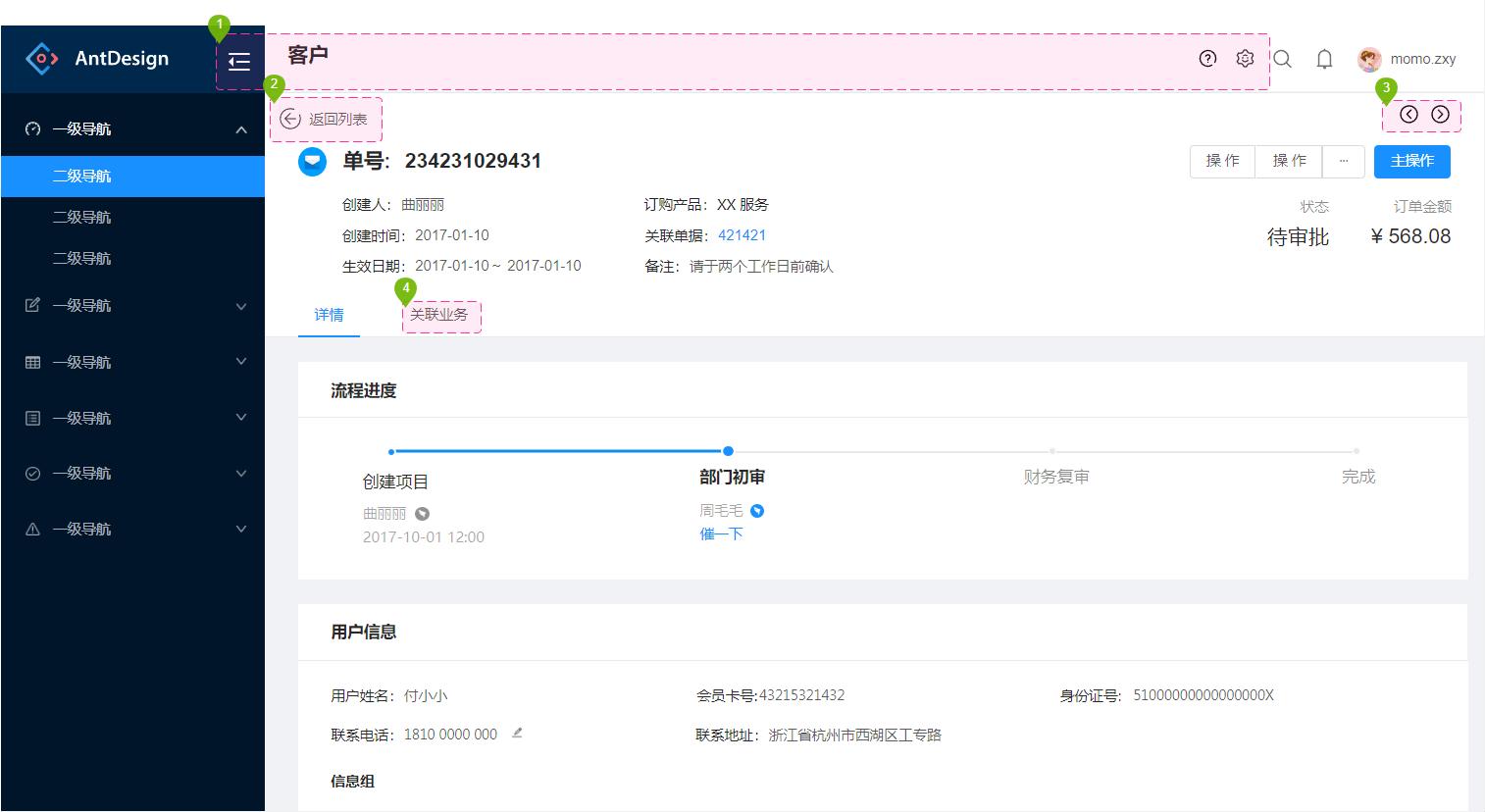The width and height of the screenshot is (1485, 812).
Task: Open the help icon in the header
Action: [x=1206, y=59]
